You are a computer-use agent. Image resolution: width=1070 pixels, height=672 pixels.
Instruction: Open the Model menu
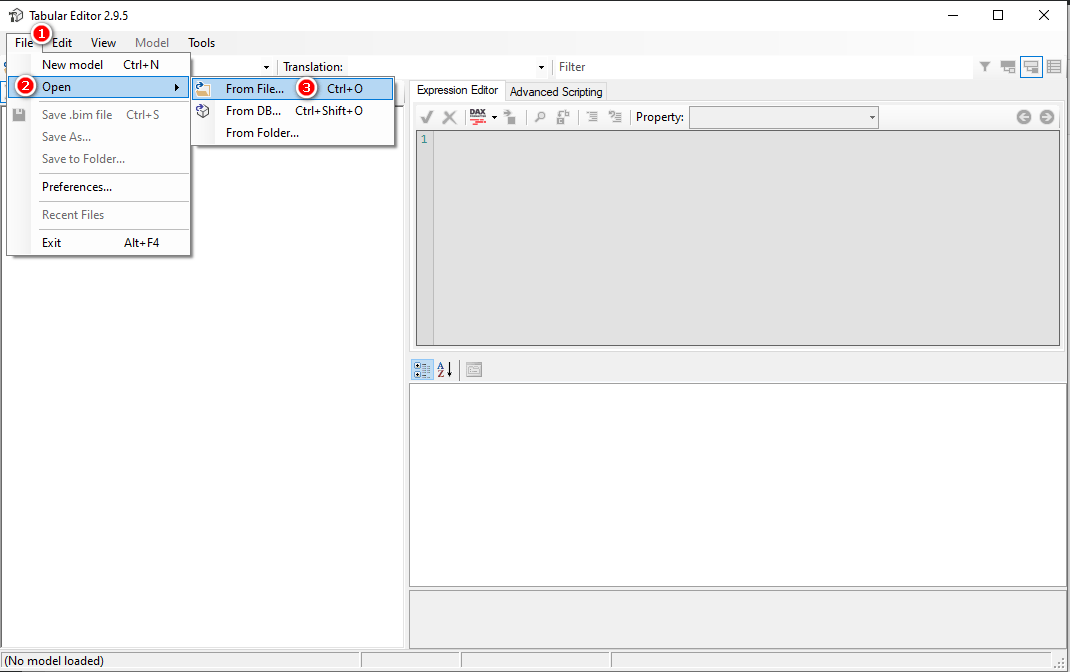tap(151, 42)
